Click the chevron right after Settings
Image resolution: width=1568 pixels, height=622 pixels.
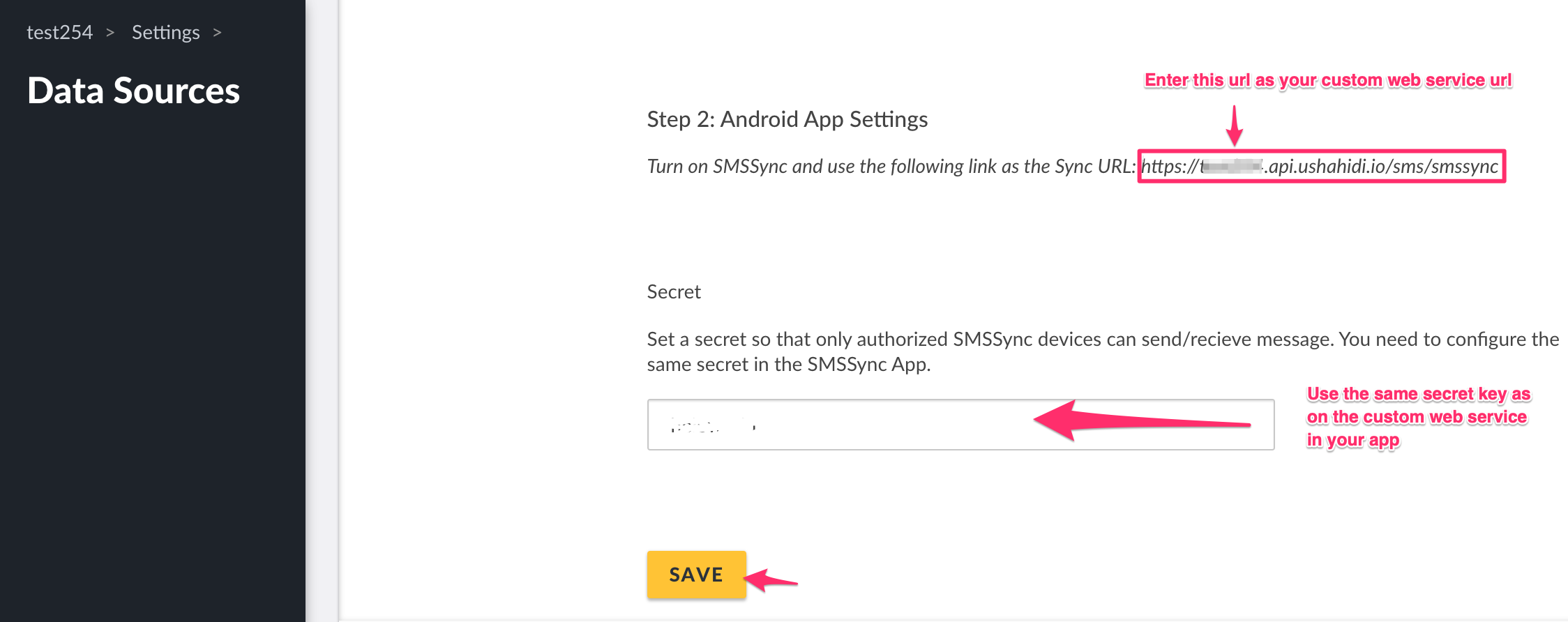(x=217, y=33)
